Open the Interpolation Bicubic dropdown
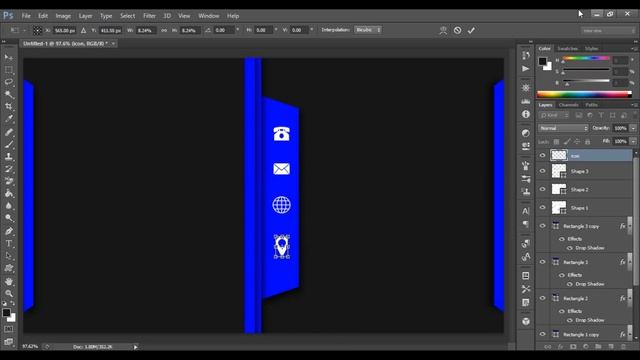 (x=368, y=30)
